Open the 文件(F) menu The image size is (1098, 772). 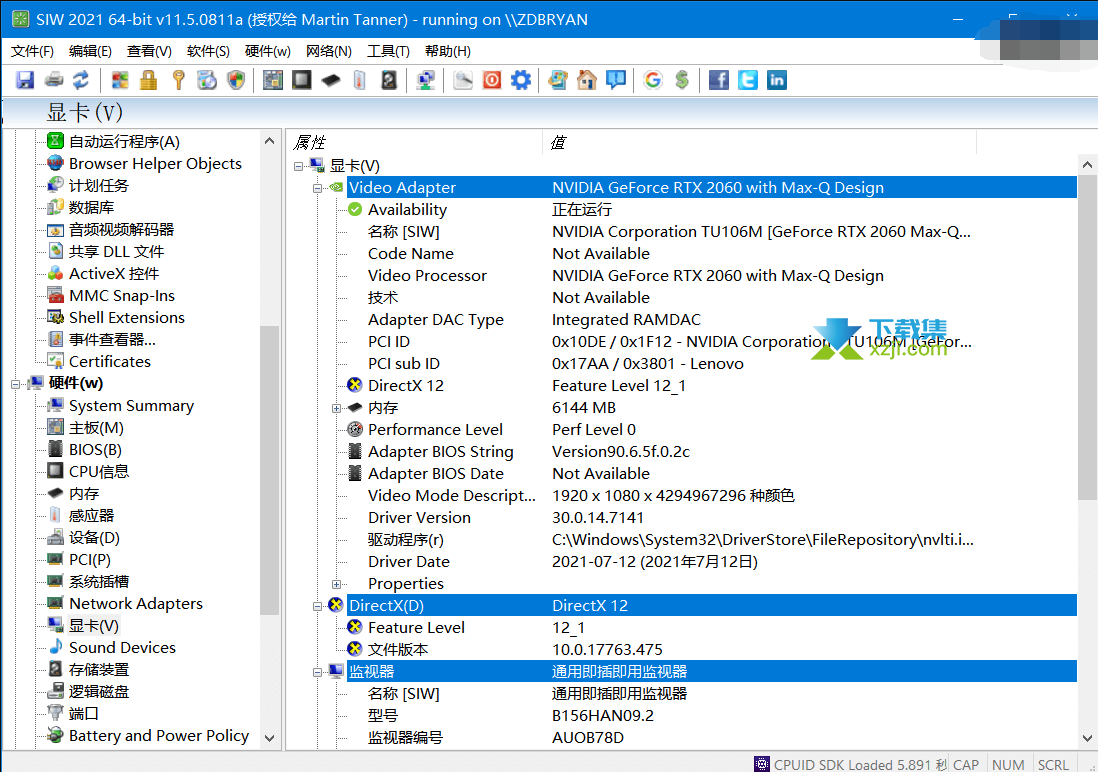click(x=32, y=51)
